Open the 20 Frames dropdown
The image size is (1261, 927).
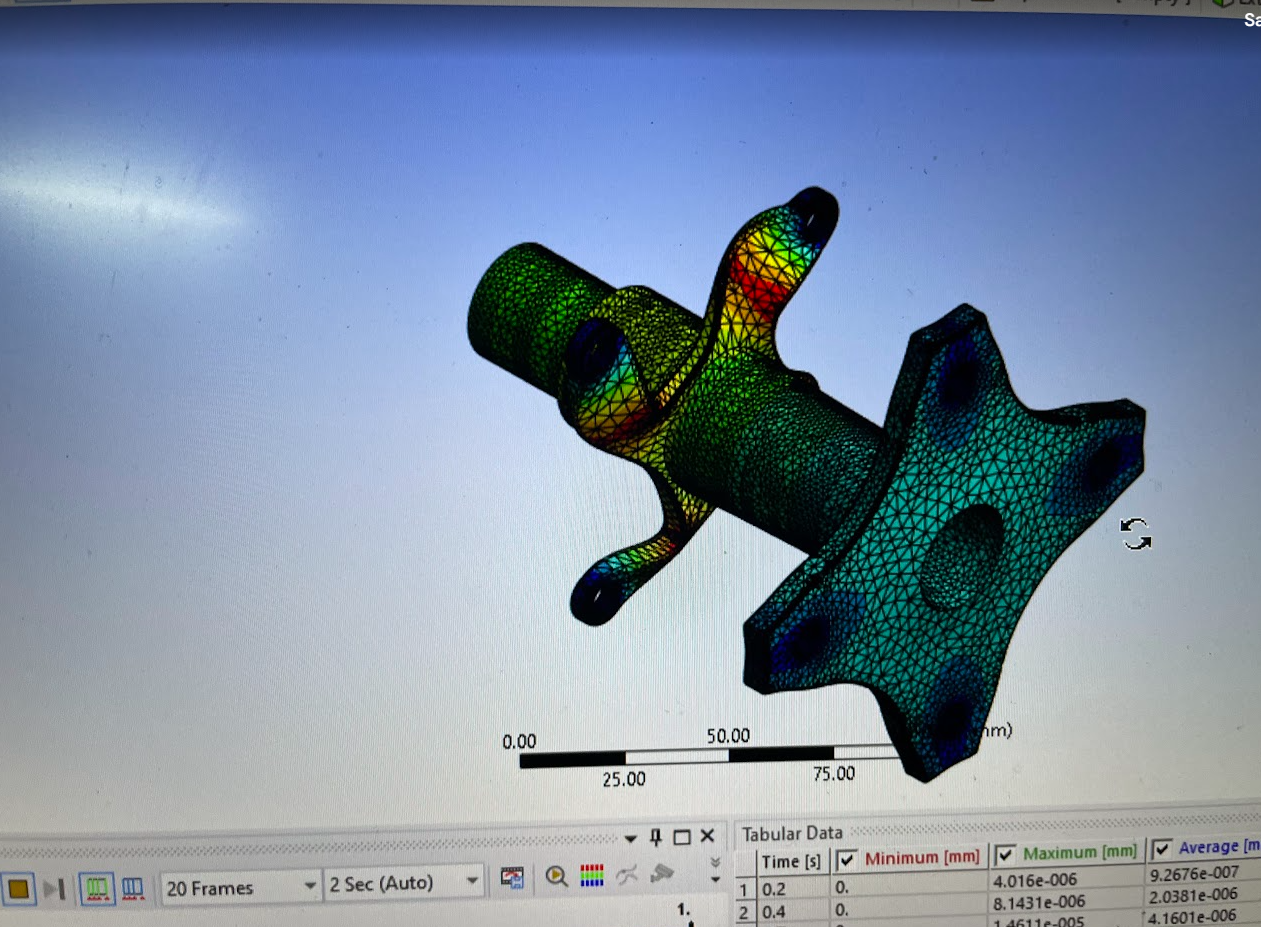(307, 885)
